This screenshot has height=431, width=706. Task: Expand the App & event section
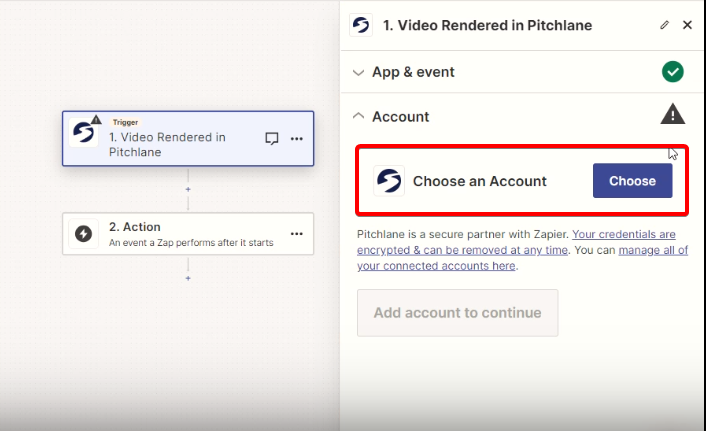click(358, 73)
